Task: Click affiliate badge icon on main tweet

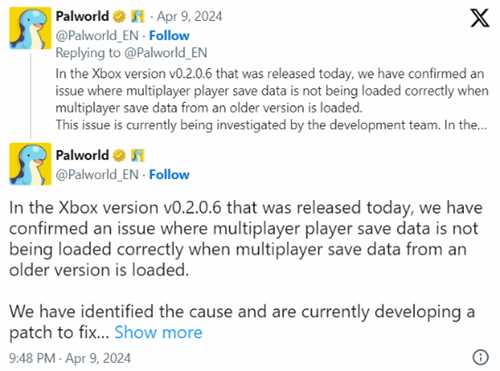Action: pos(137,155)
